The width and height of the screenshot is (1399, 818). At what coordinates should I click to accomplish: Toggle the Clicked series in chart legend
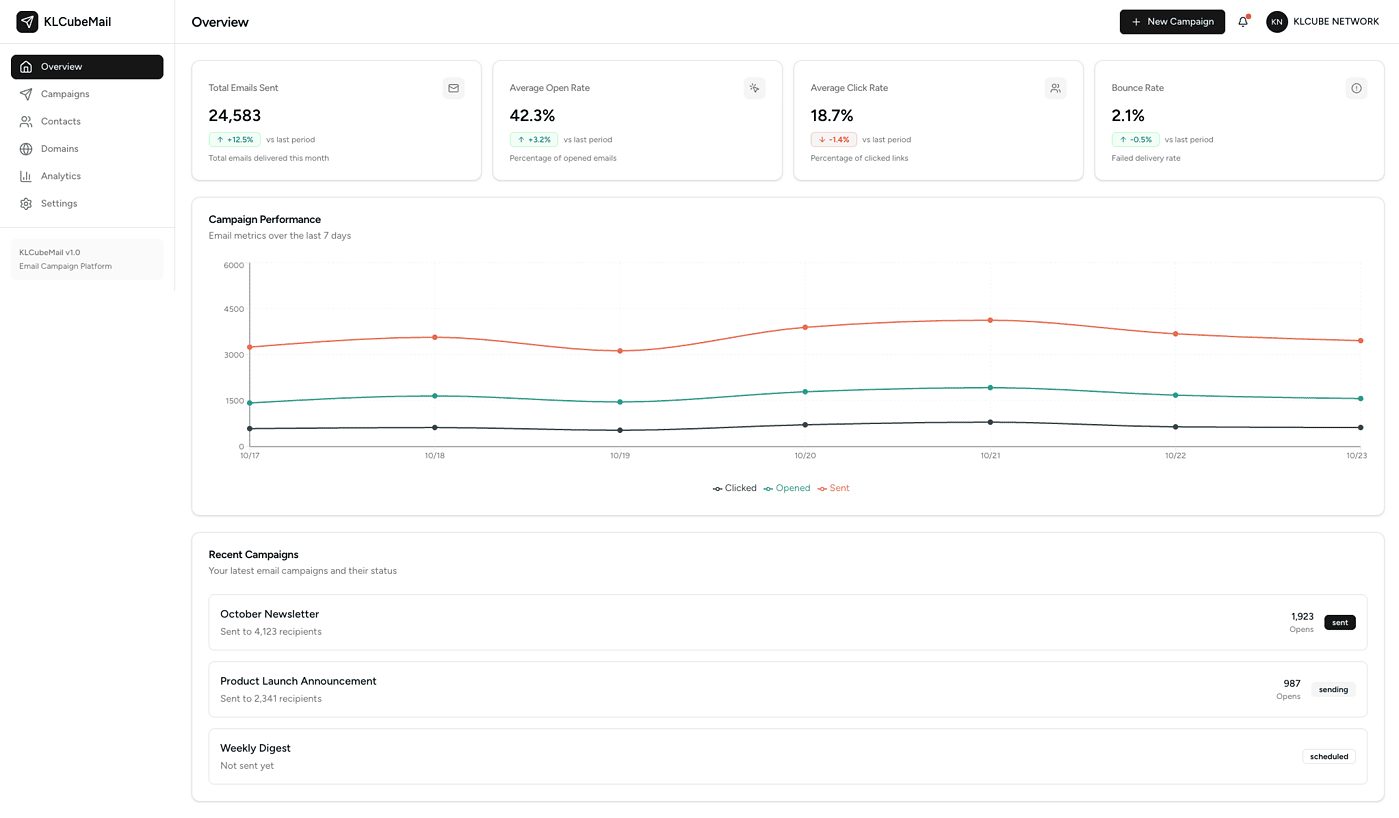tap(735, 488)
